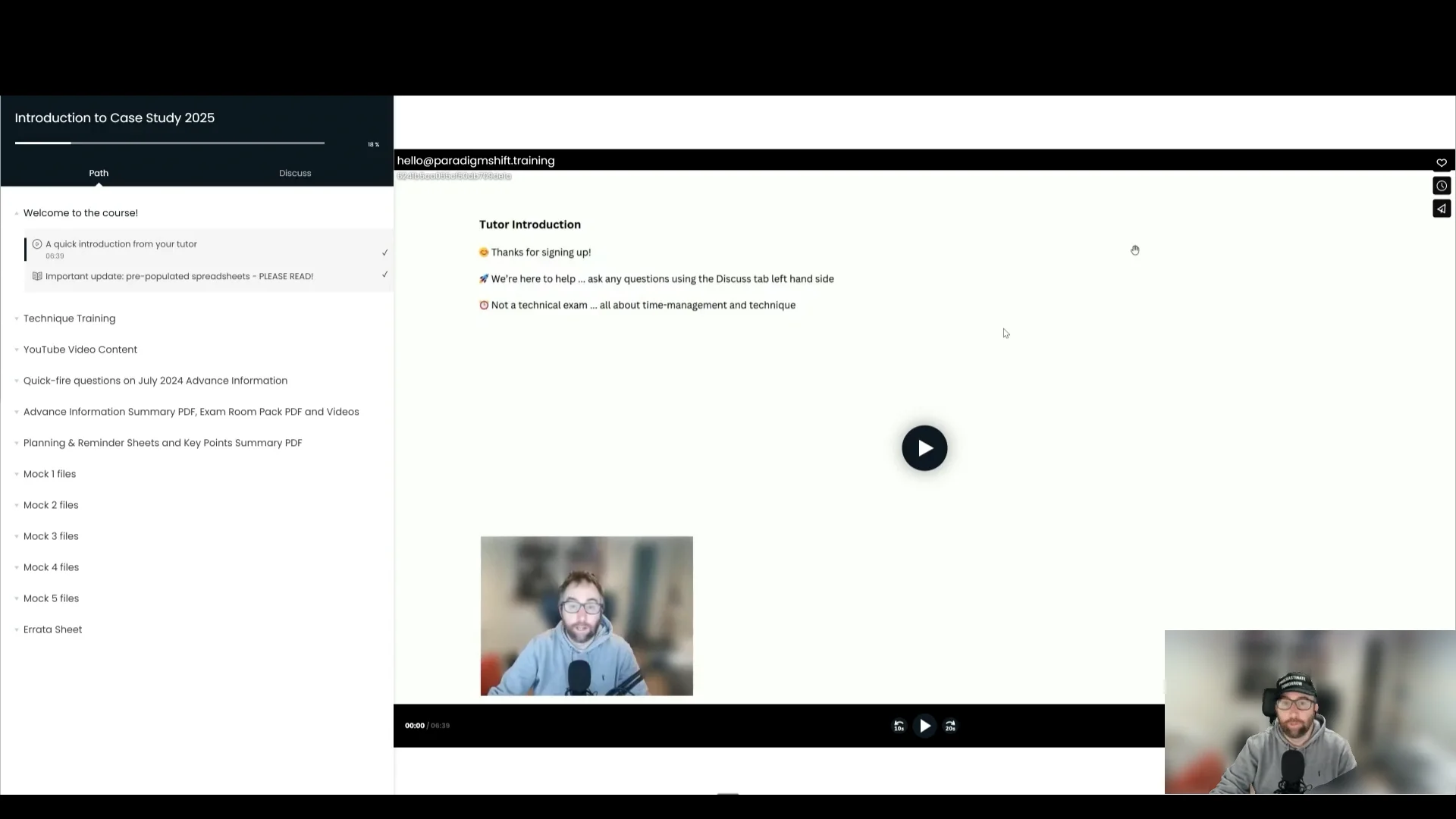Click the video icon beside quick introduction
Viewport: 1456px width, 819px height.
click(x=36, y=244)
